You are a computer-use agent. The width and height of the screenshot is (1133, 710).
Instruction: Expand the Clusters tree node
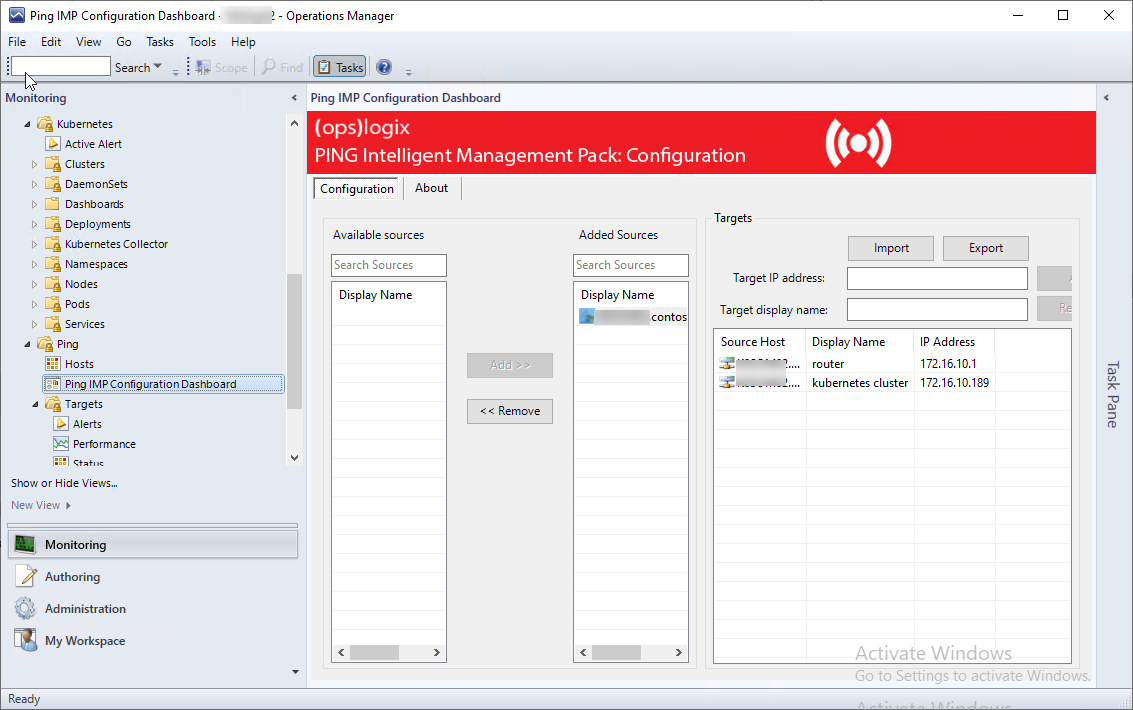coord(34,164)
